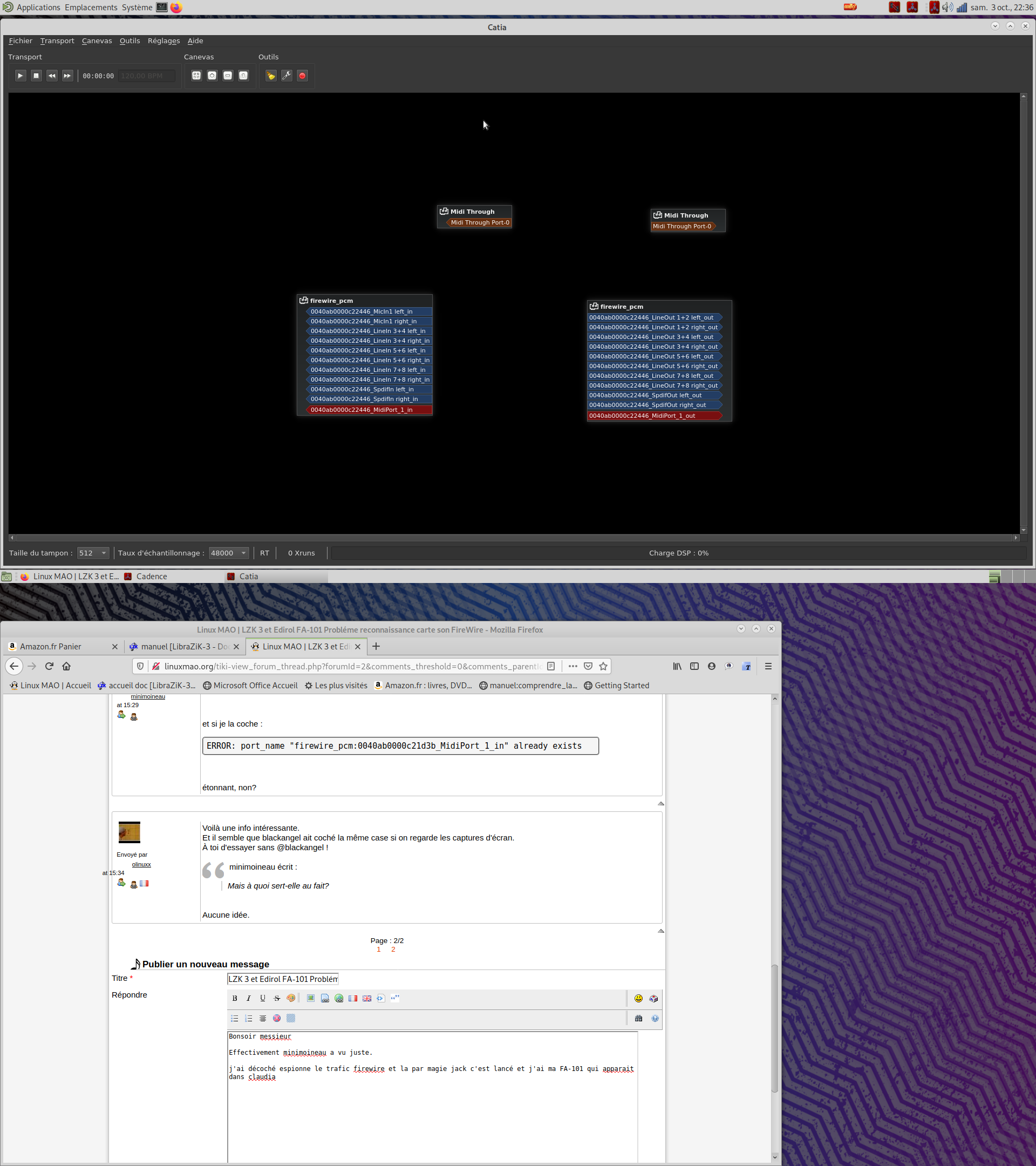Viewport: 1036px width, 1166px height.
Task: Open the wrench JACK configure tool
Action: 287,76
